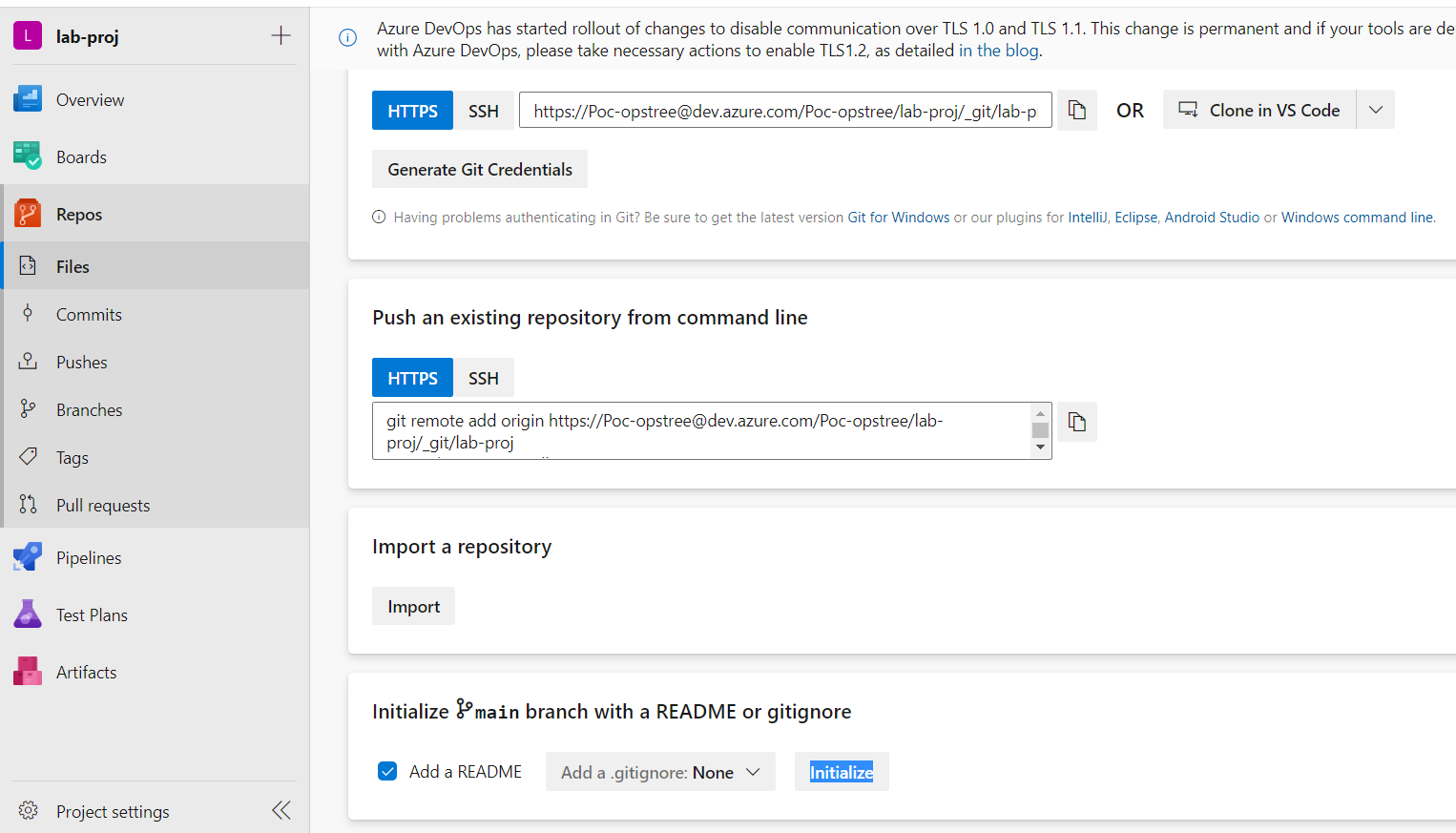Open the Add a .gitignore dropdown
Viewport: 1456px width, 833px height.
coord(660,772)
